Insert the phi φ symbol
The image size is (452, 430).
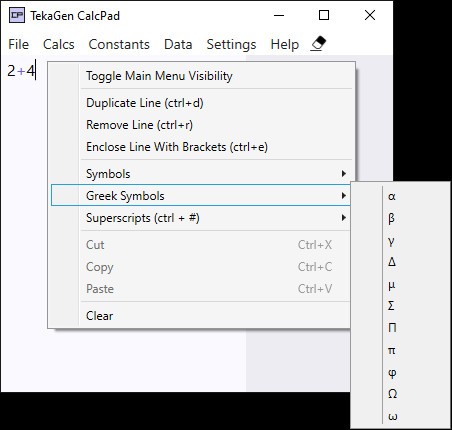[400, 372]
